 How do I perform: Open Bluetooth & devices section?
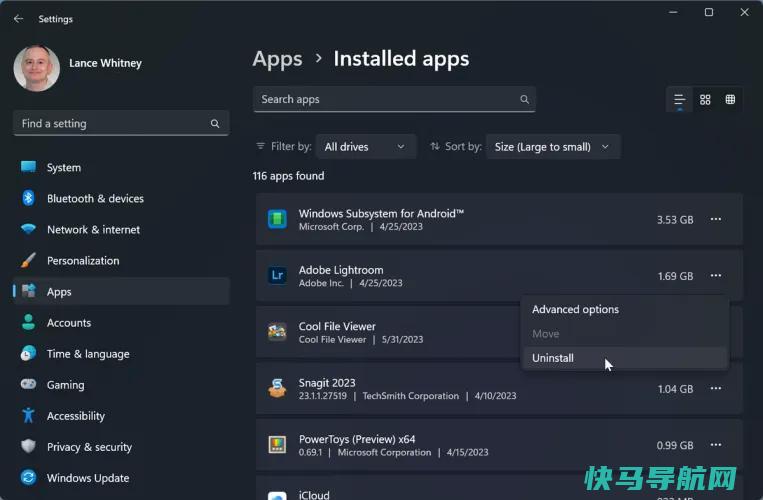(121, 198)
